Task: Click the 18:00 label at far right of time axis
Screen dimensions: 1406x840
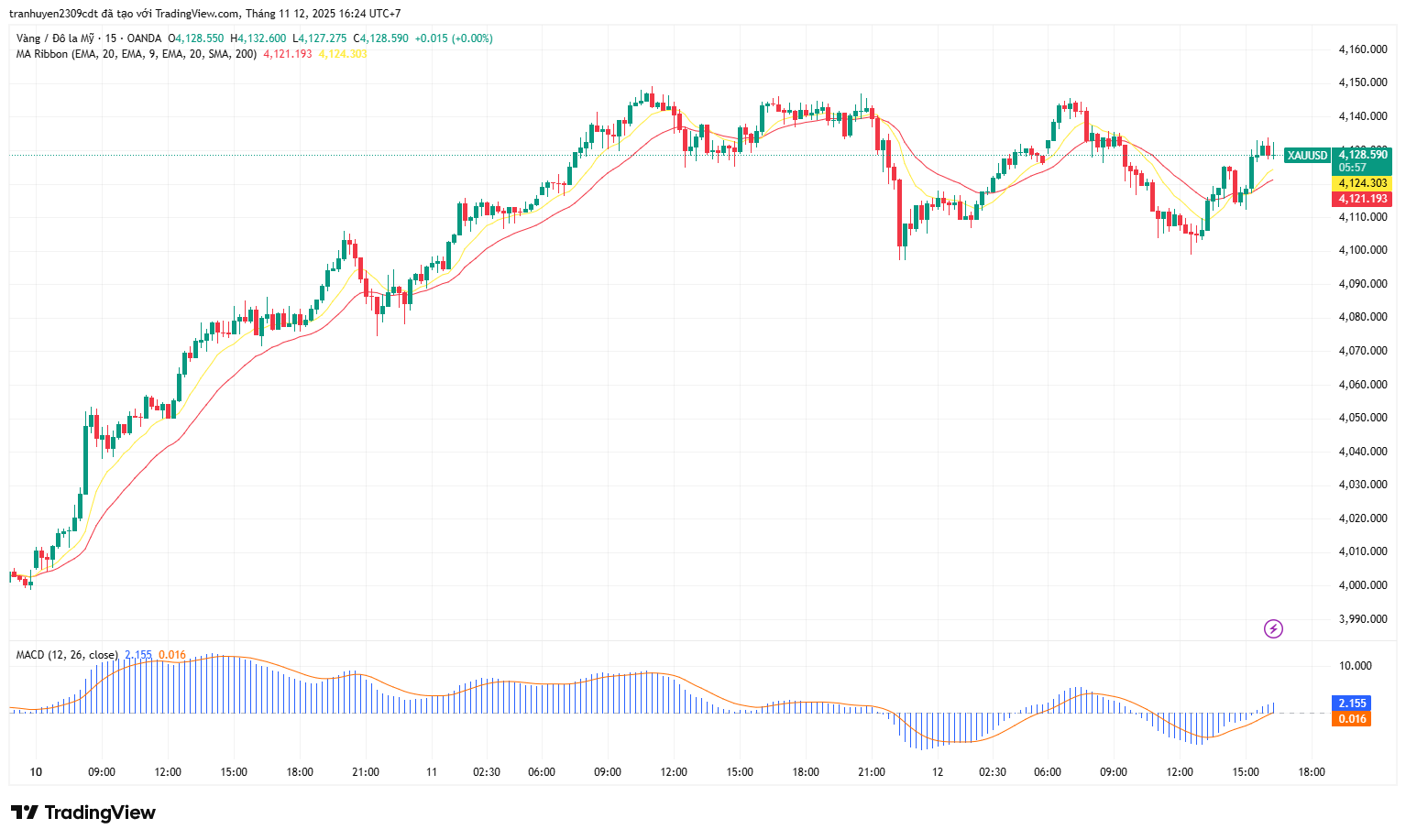Action: [x=1312, y=772]
